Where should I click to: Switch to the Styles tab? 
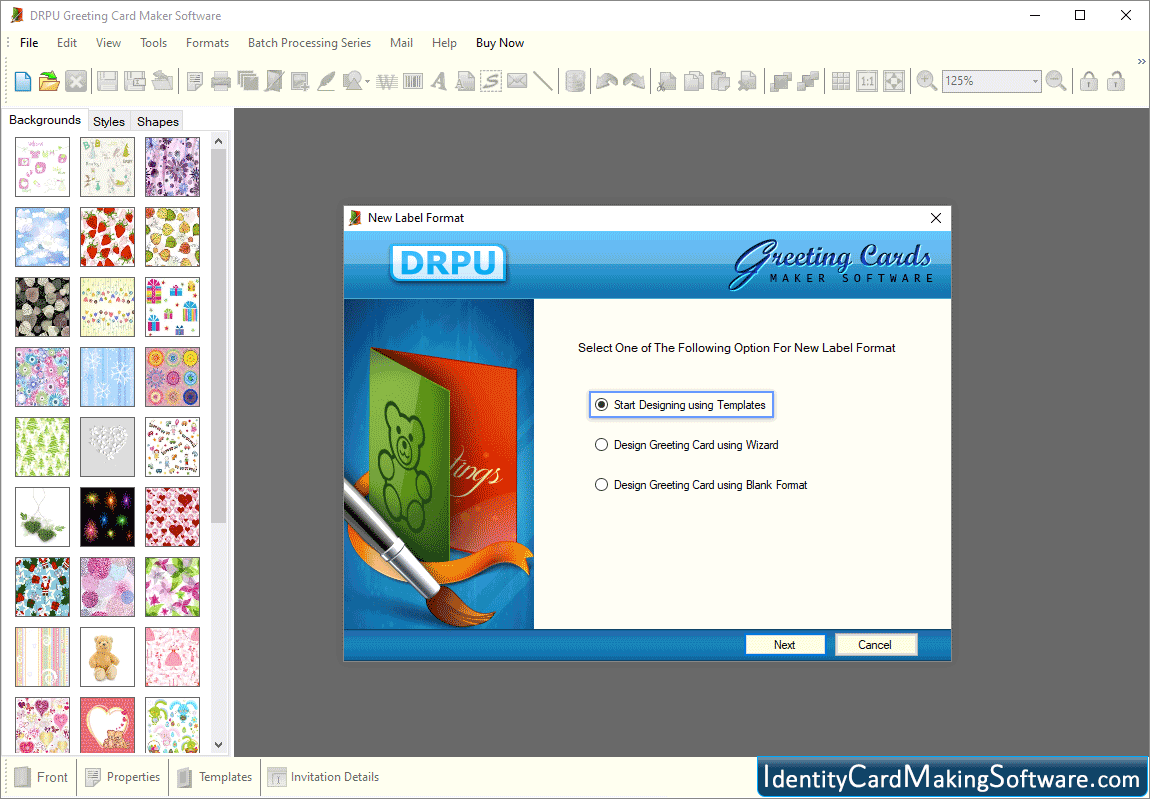[109, 121]
